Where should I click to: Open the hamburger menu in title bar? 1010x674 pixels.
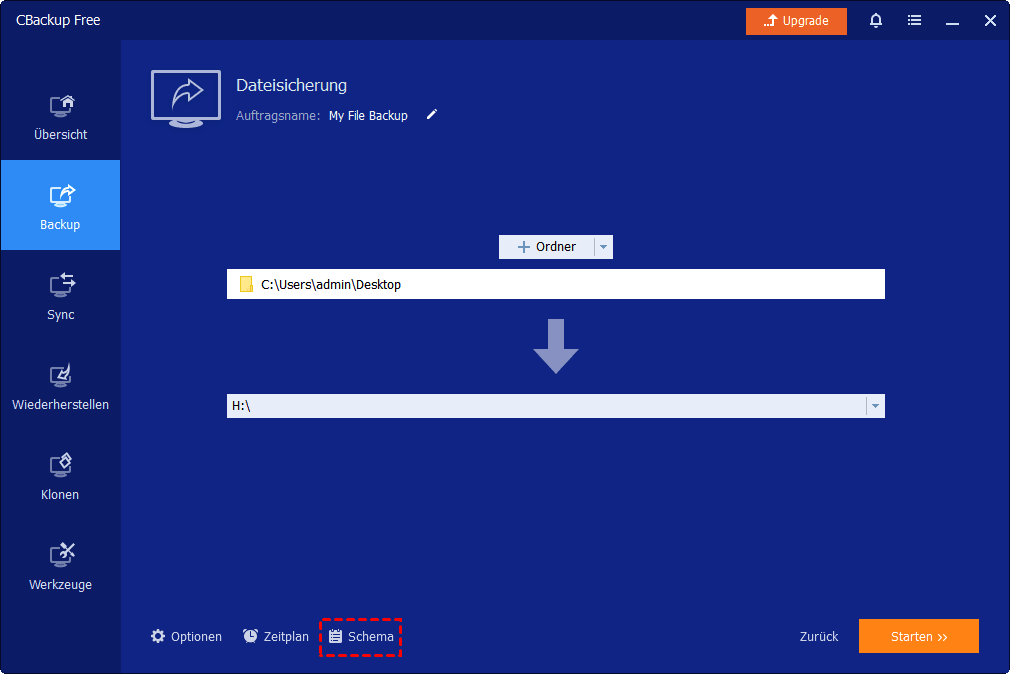[914, 20]
